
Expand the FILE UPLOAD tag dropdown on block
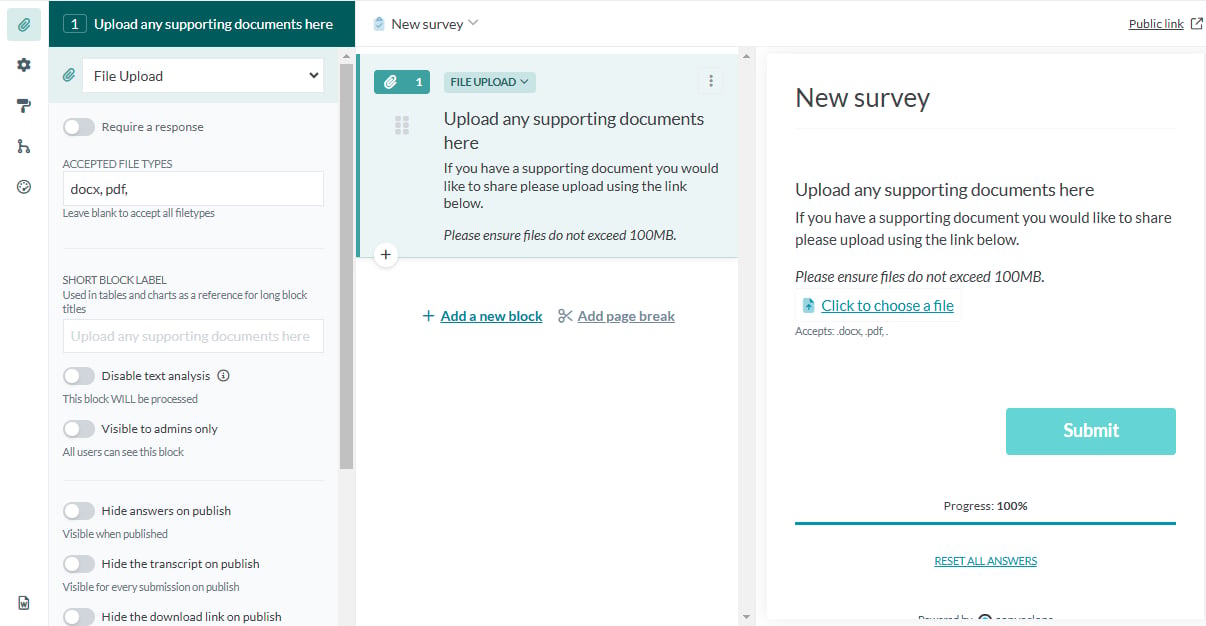point(490,82)
